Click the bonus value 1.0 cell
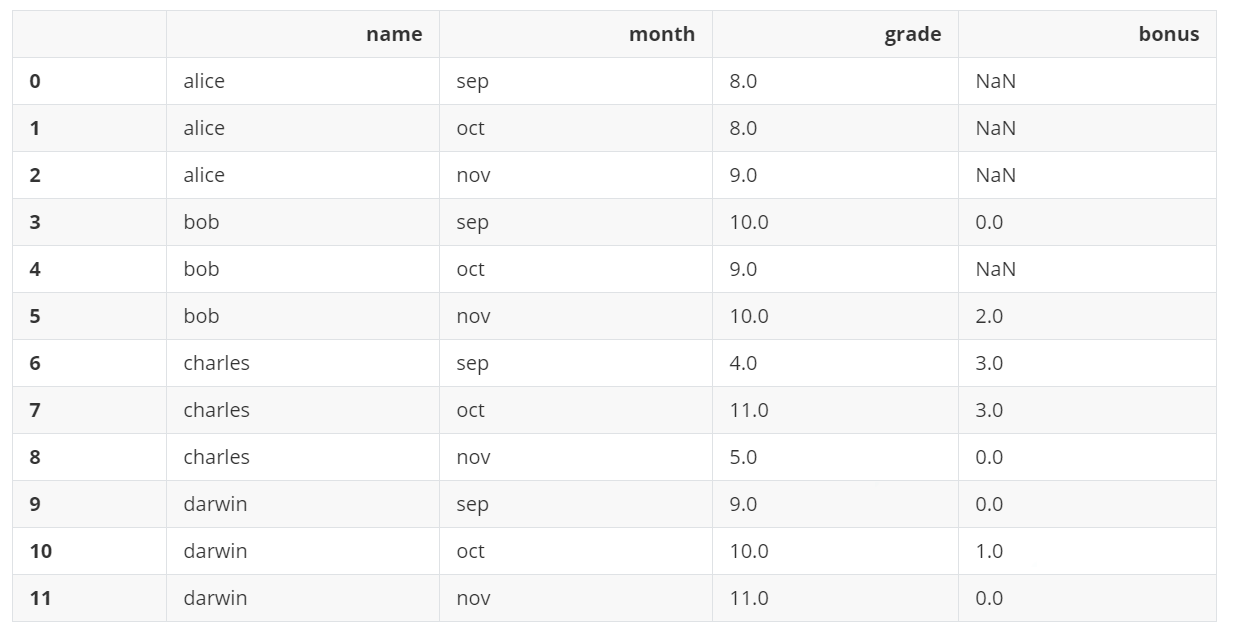Viewport: 1240px width, 639px height. [x=989, y=551]
